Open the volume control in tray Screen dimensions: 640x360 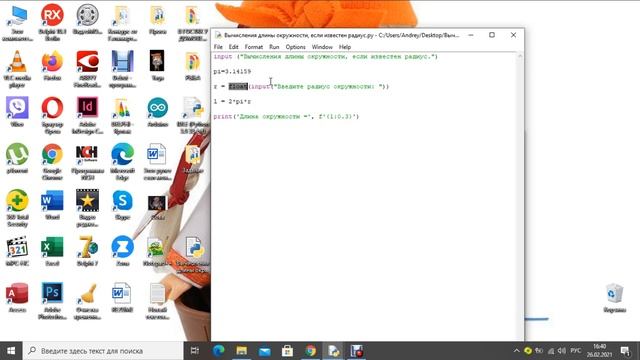tap(562, 351)
